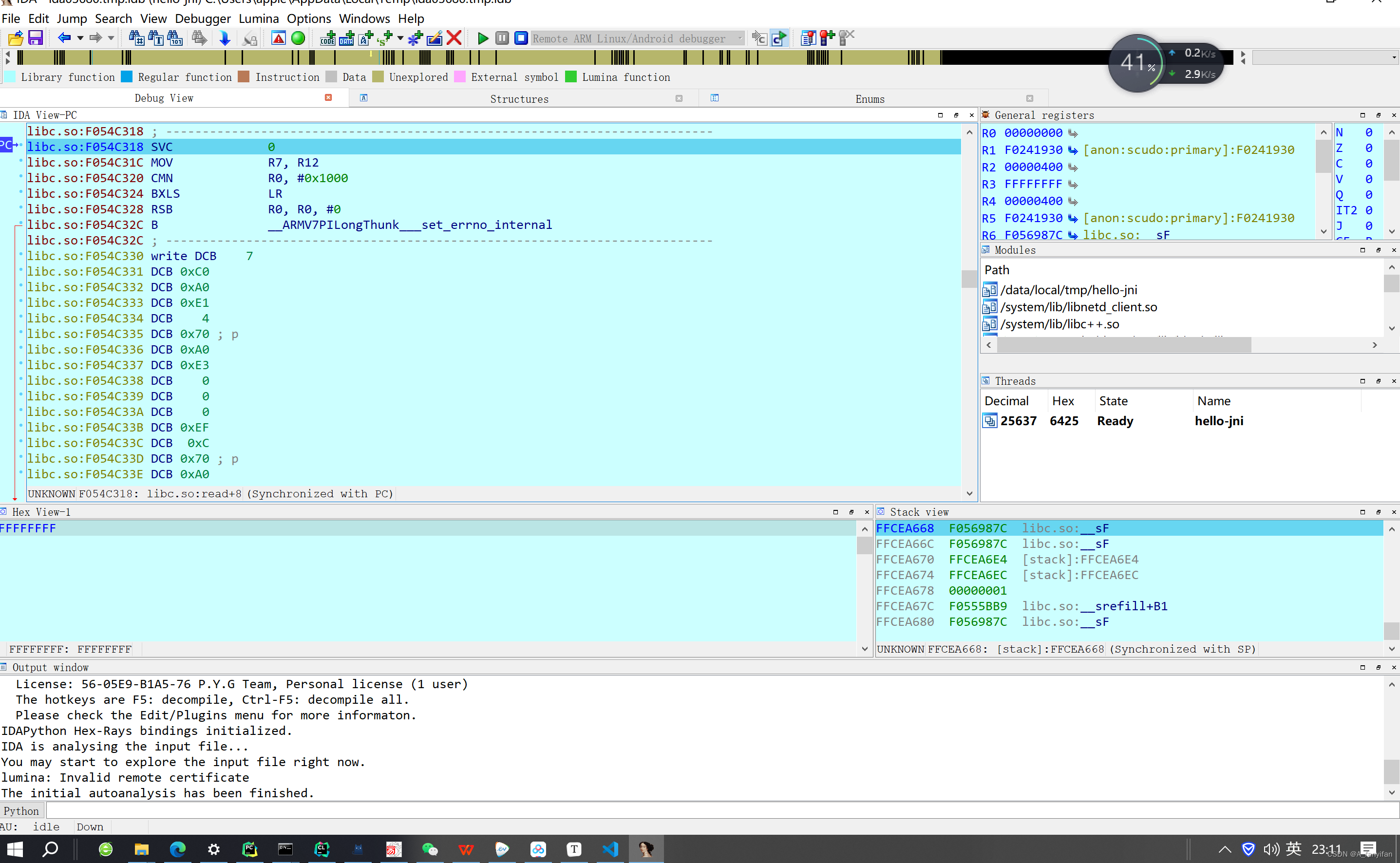Click the breakpoint list icon
The height and width of the screenshot is (863, 1400).
[x=808, y=38]
